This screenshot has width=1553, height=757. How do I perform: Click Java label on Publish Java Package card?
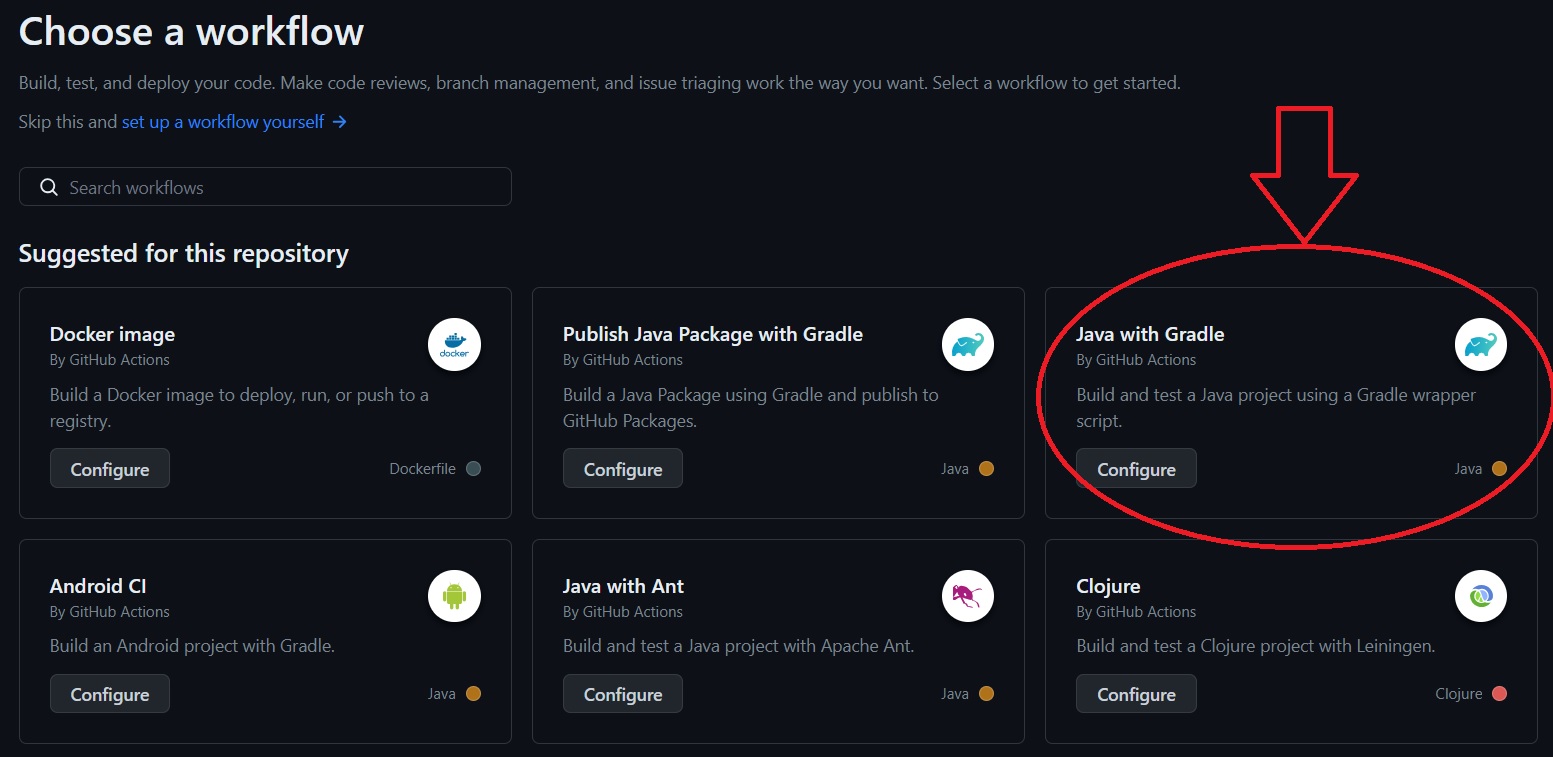(955, 468)
